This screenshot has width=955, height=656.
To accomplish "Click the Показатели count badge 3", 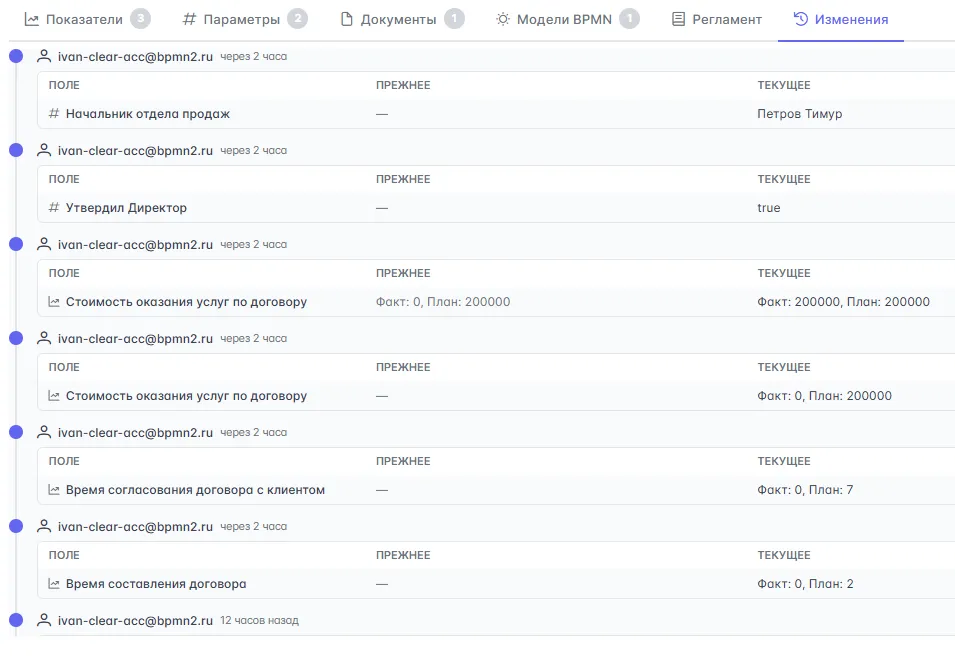I will 141,19.
